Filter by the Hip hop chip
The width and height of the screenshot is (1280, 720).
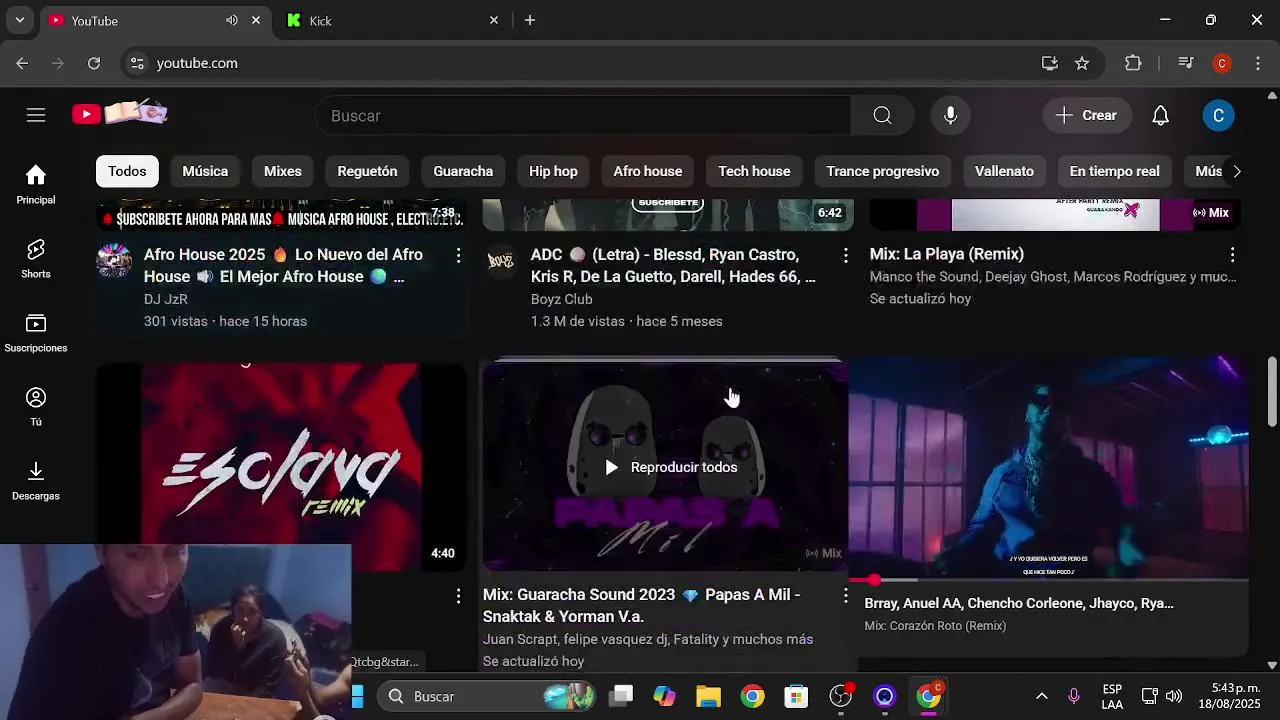coord(553,171)
